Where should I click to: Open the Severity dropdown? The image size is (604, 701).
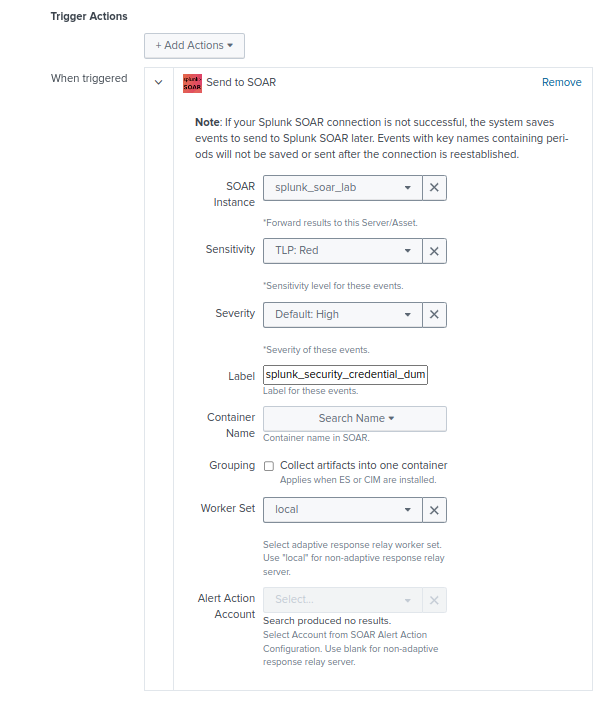(342, 314)
